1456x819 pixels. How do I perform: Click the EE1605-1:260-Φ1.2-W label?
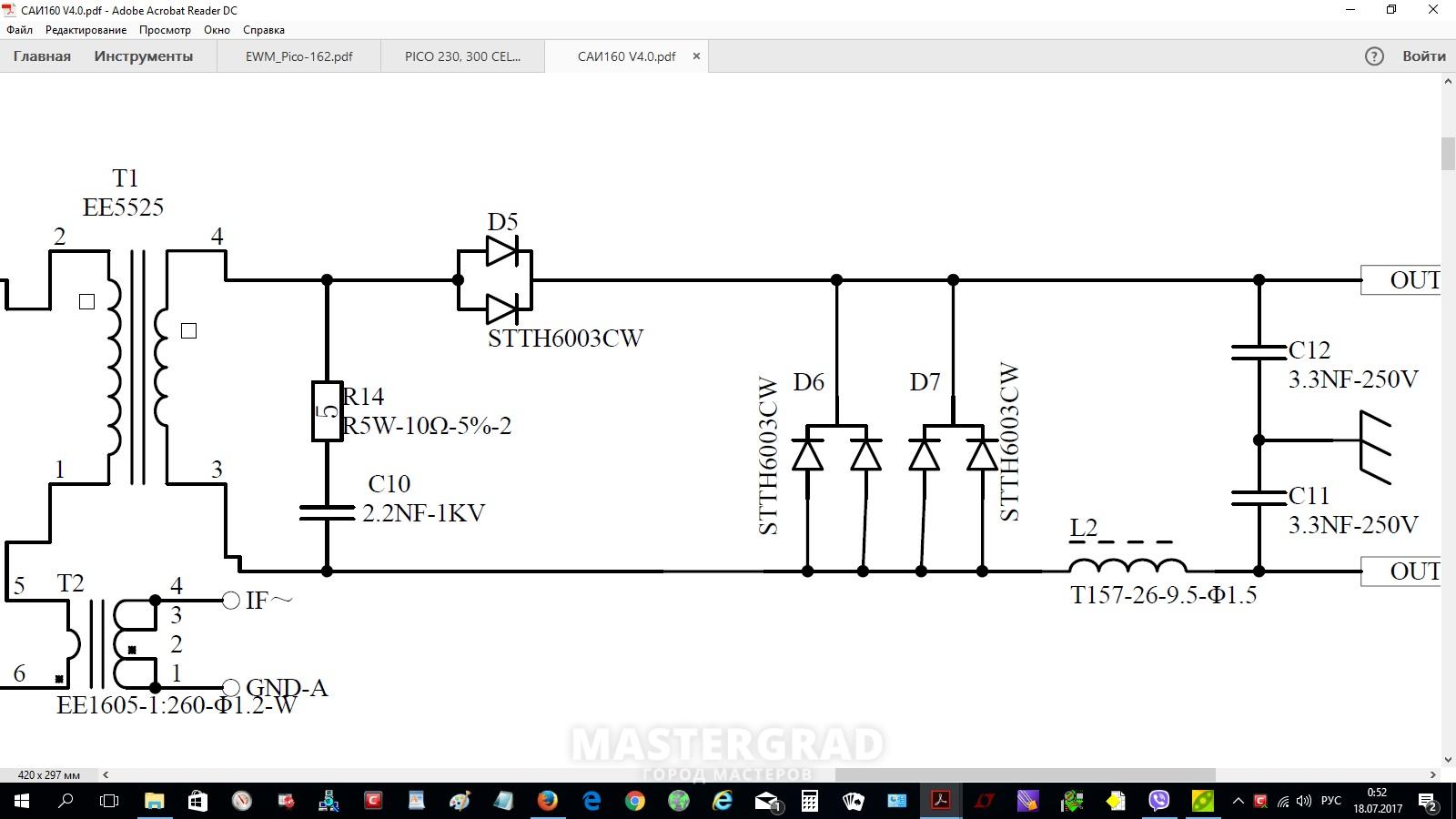click(x=177, y=705)
